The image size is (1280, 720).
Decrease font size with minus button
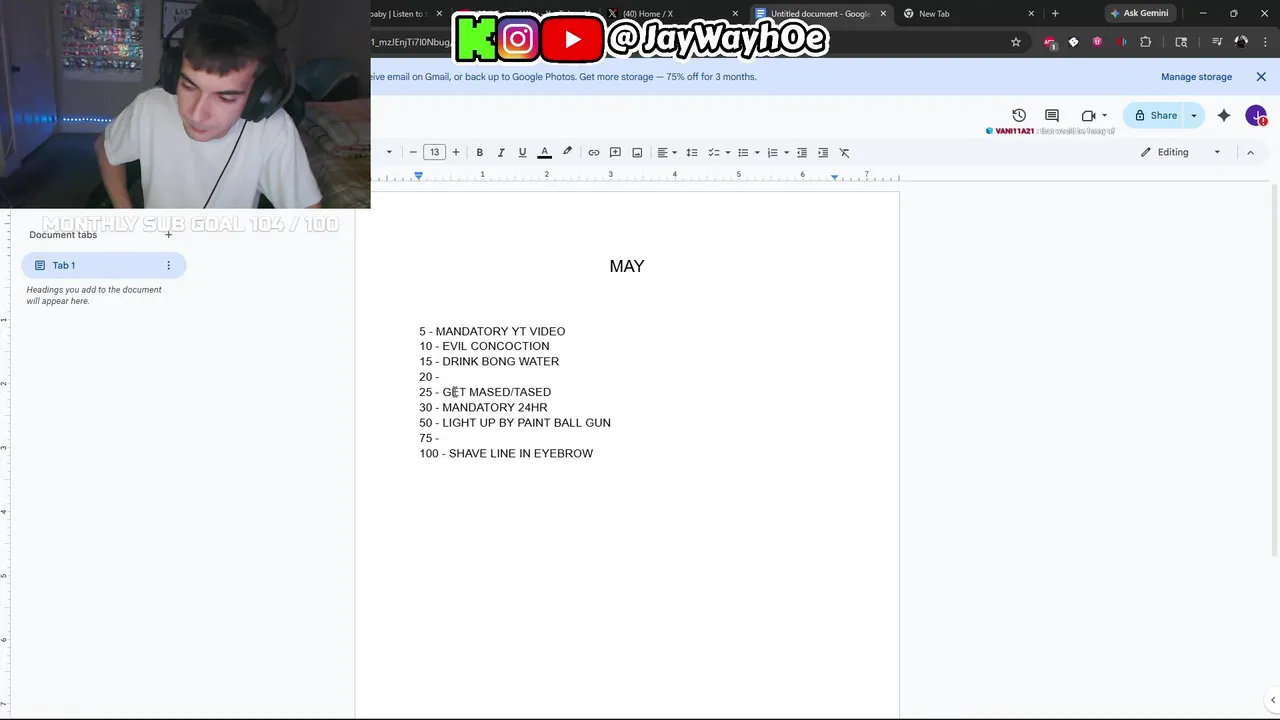tap(413, 152)
